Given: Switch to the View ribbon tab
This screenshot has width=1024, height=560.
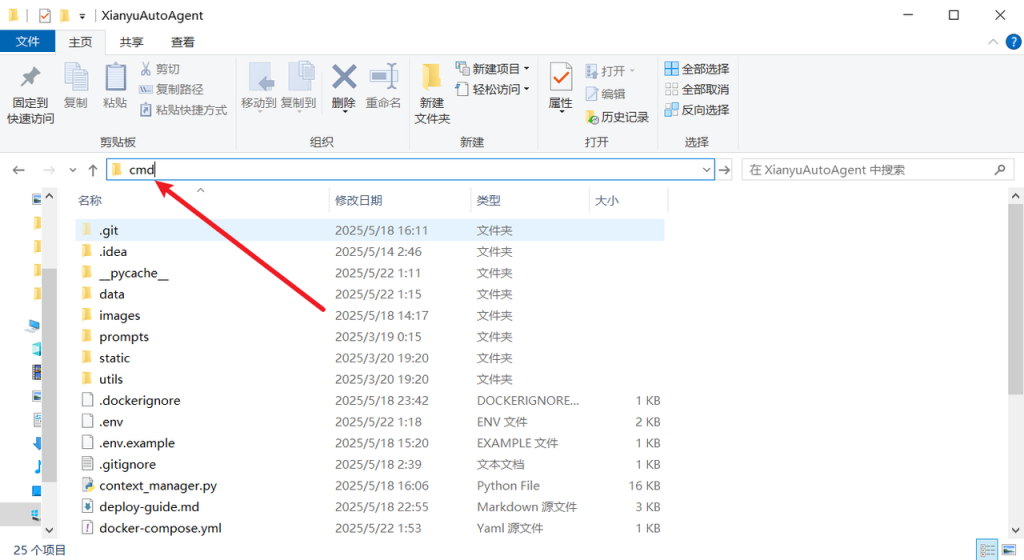Looking at the screenshot, I should pyautogui.click(x=183, y=42).
